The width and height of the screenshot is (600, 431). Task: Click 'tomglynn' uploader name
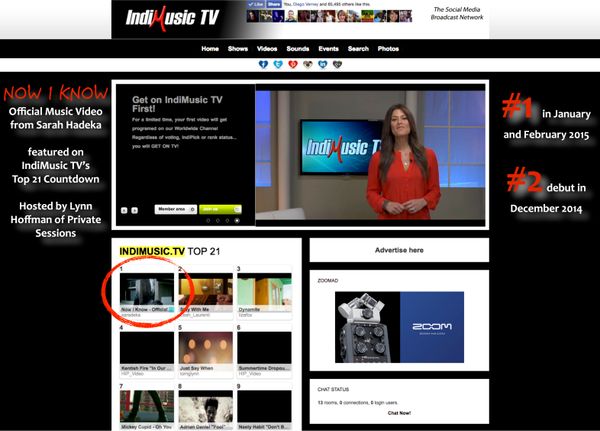point(189,374)
